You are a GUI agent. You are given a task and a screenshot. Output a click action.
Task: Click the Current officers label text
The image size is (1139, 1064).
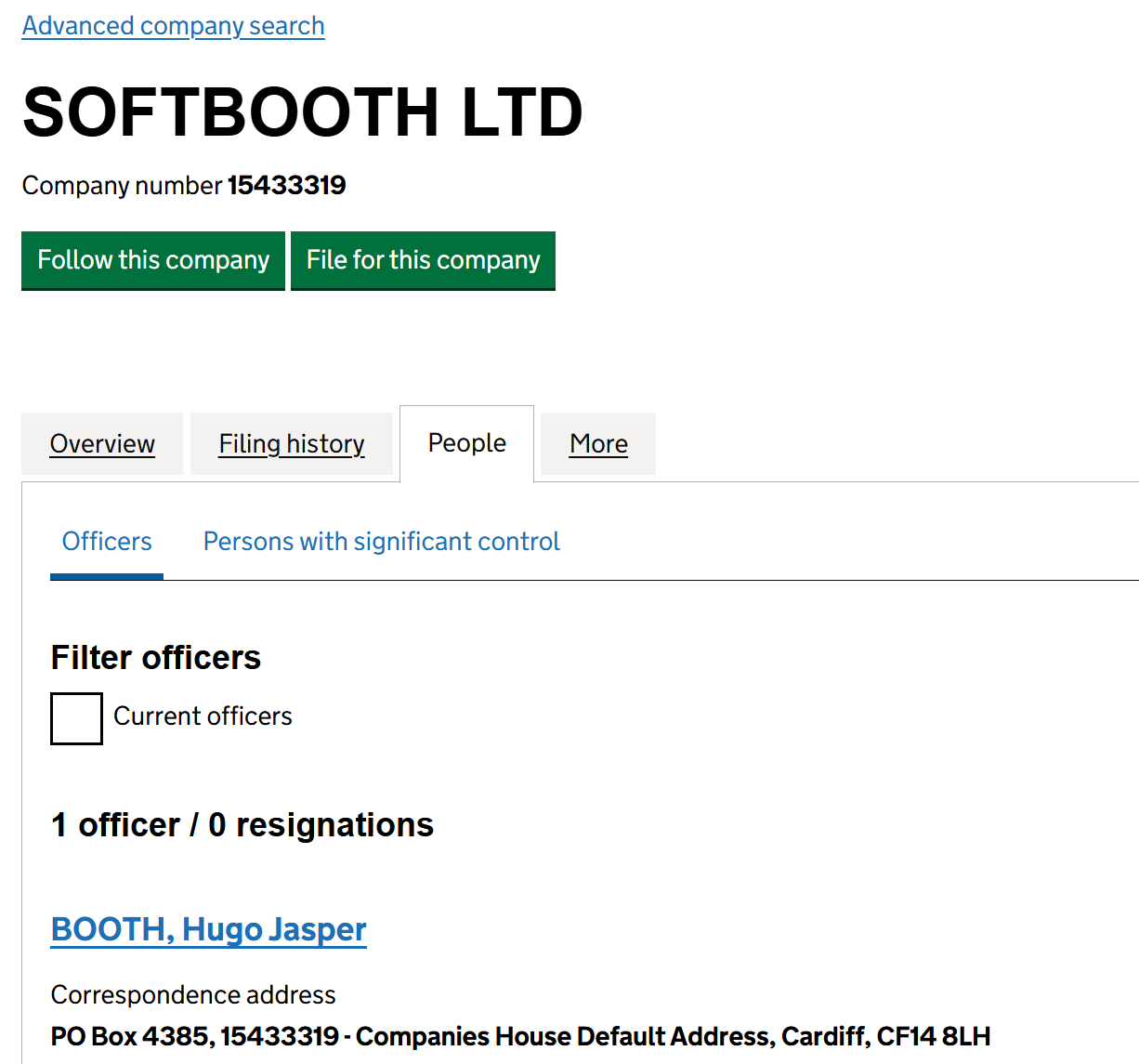(203, 716)
